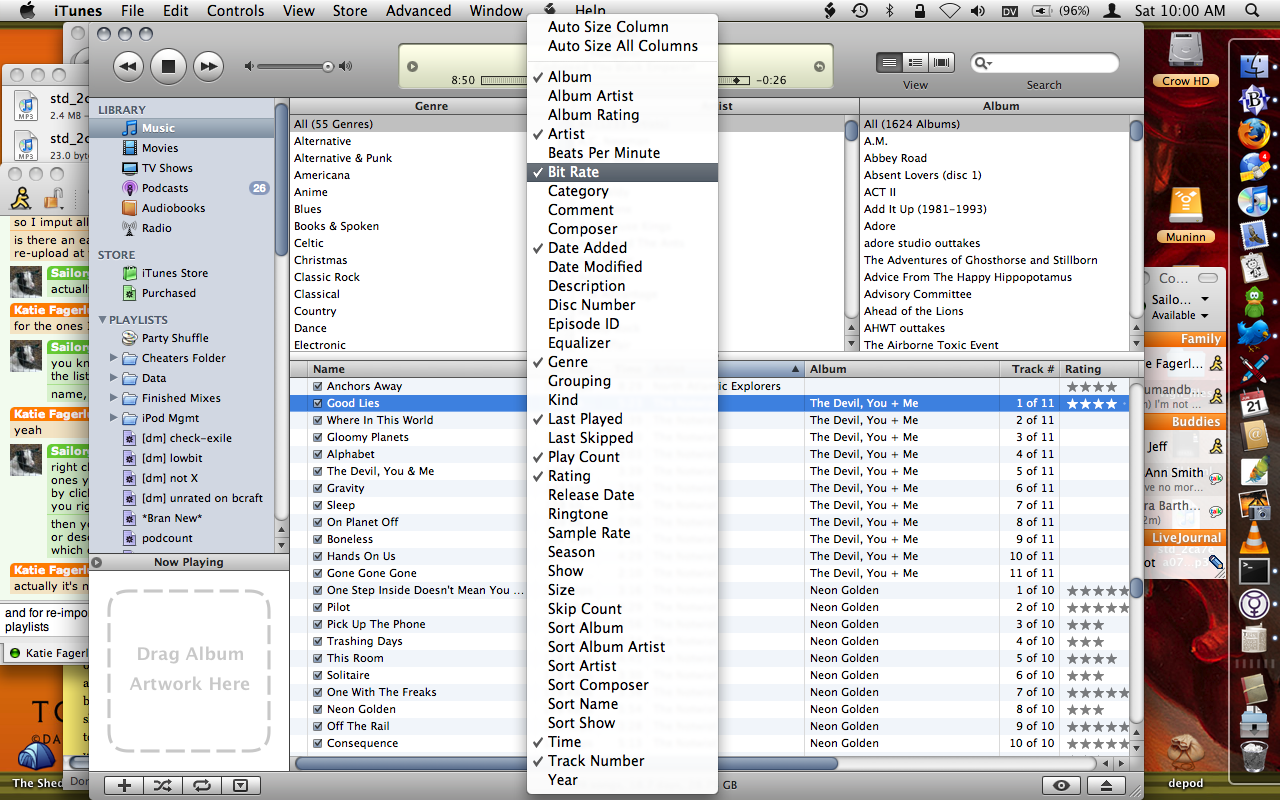This screenshot has height=800, width=1280.
Task: Uncheck Where In This World checkbox
Action: point(318,420)
